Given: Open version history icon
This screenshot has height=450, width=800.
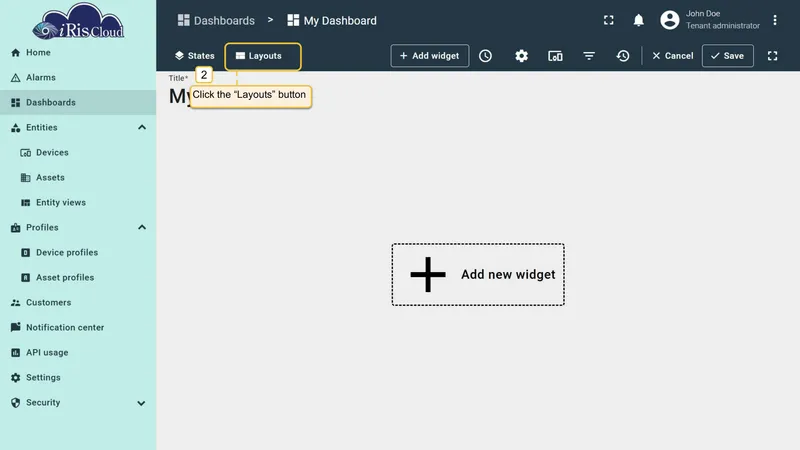Looking at the screenshot, I should (623, 56).
